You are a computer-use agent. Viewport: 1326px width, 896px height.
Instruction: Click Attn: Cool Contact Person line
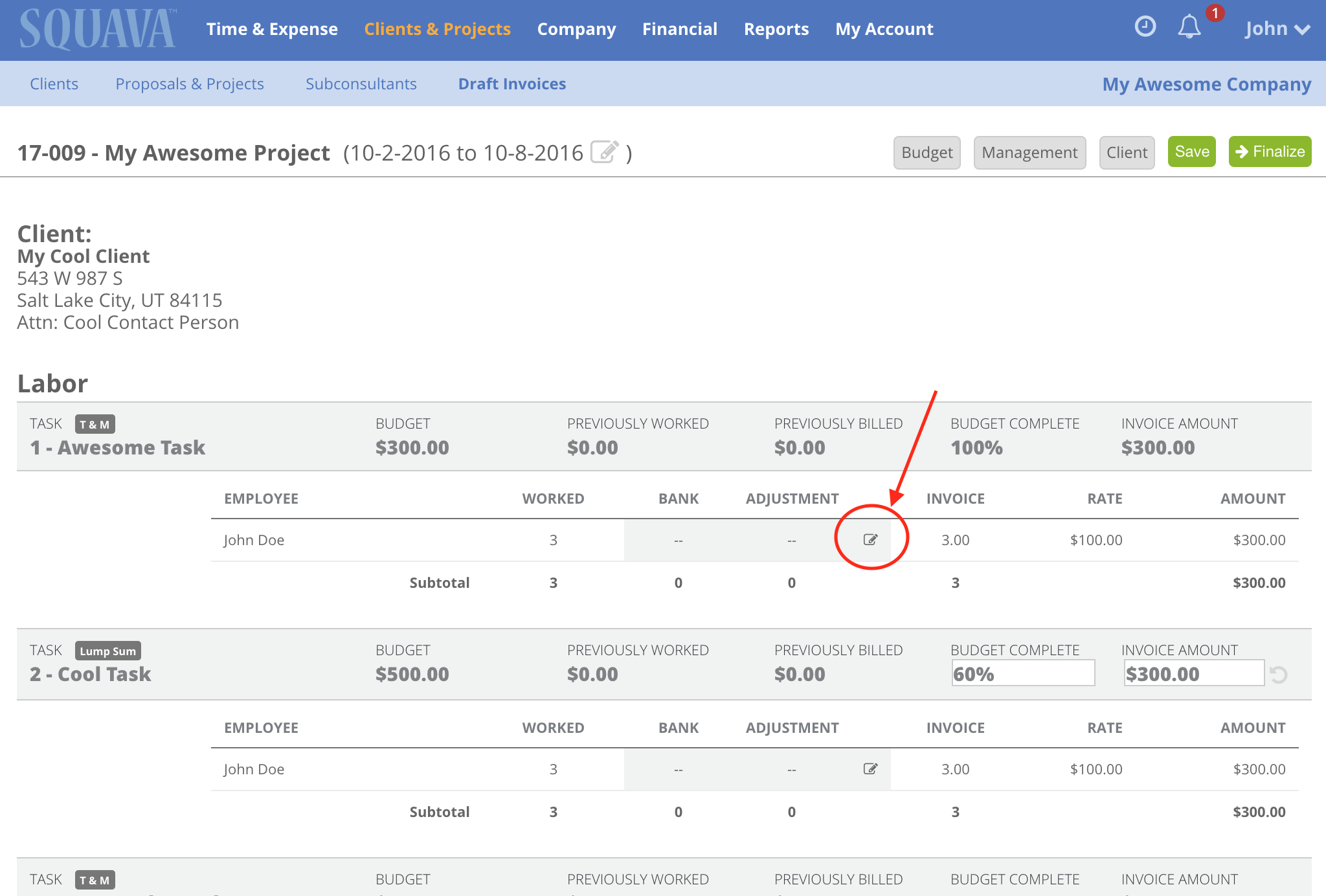click(128, 322)
